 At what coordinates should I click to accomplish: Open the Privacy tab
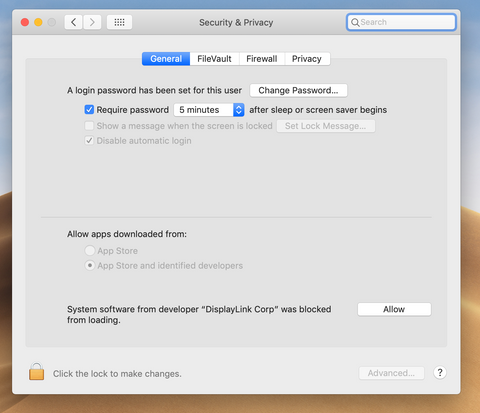point(307,59)
